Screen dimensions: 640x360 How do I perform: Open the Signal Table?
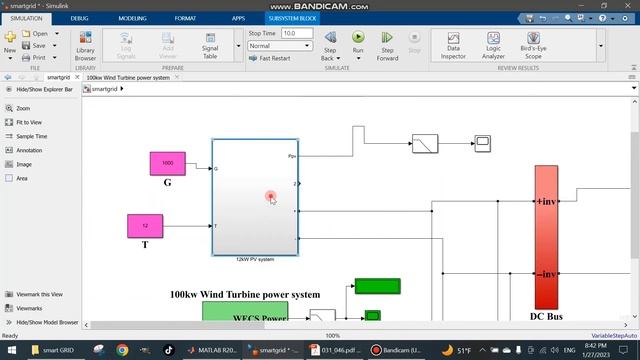210,46
